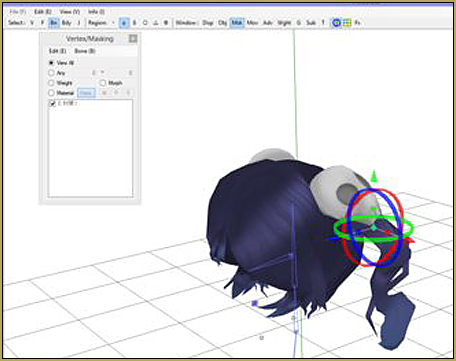Click the Fx effects toolbar button
The image size is (456, 361).
[357, 23]
